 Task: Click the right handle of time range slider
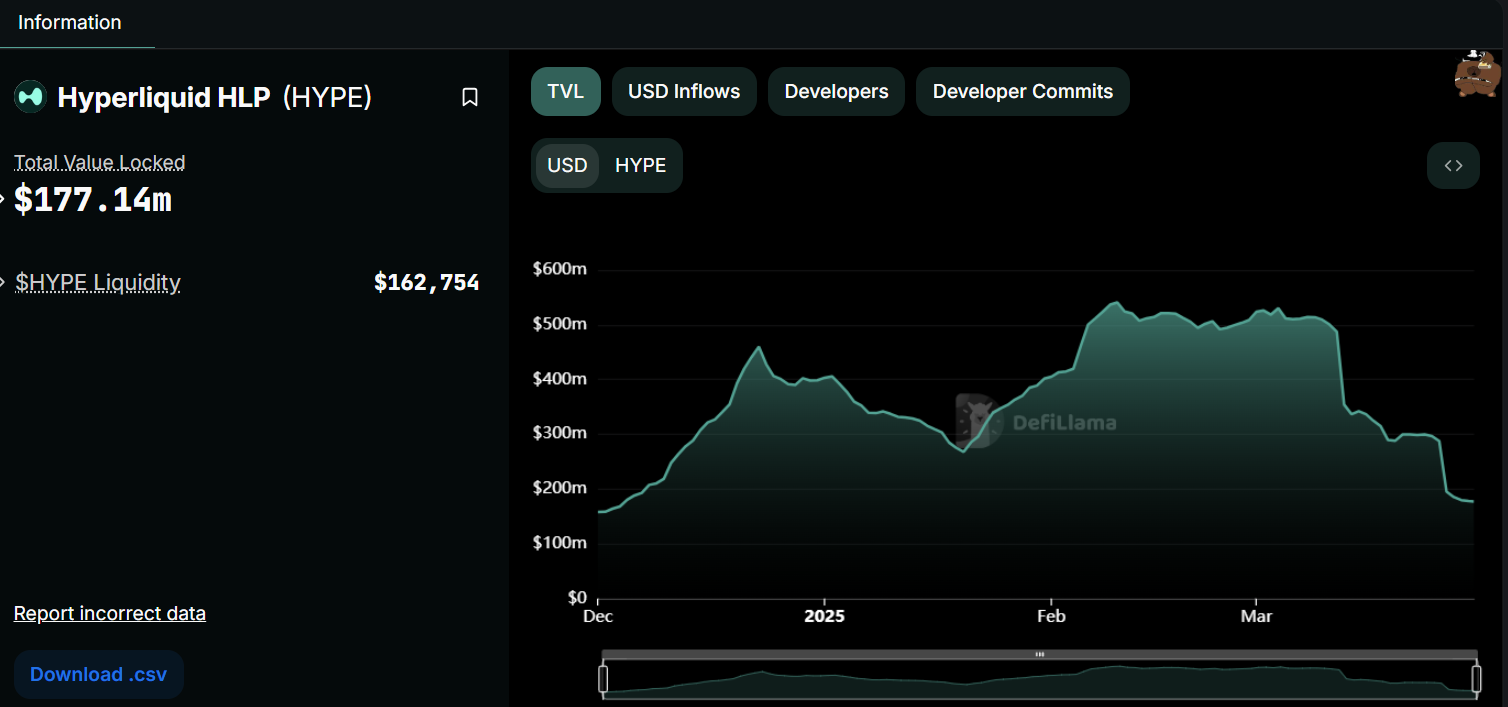pos(1477,678)
